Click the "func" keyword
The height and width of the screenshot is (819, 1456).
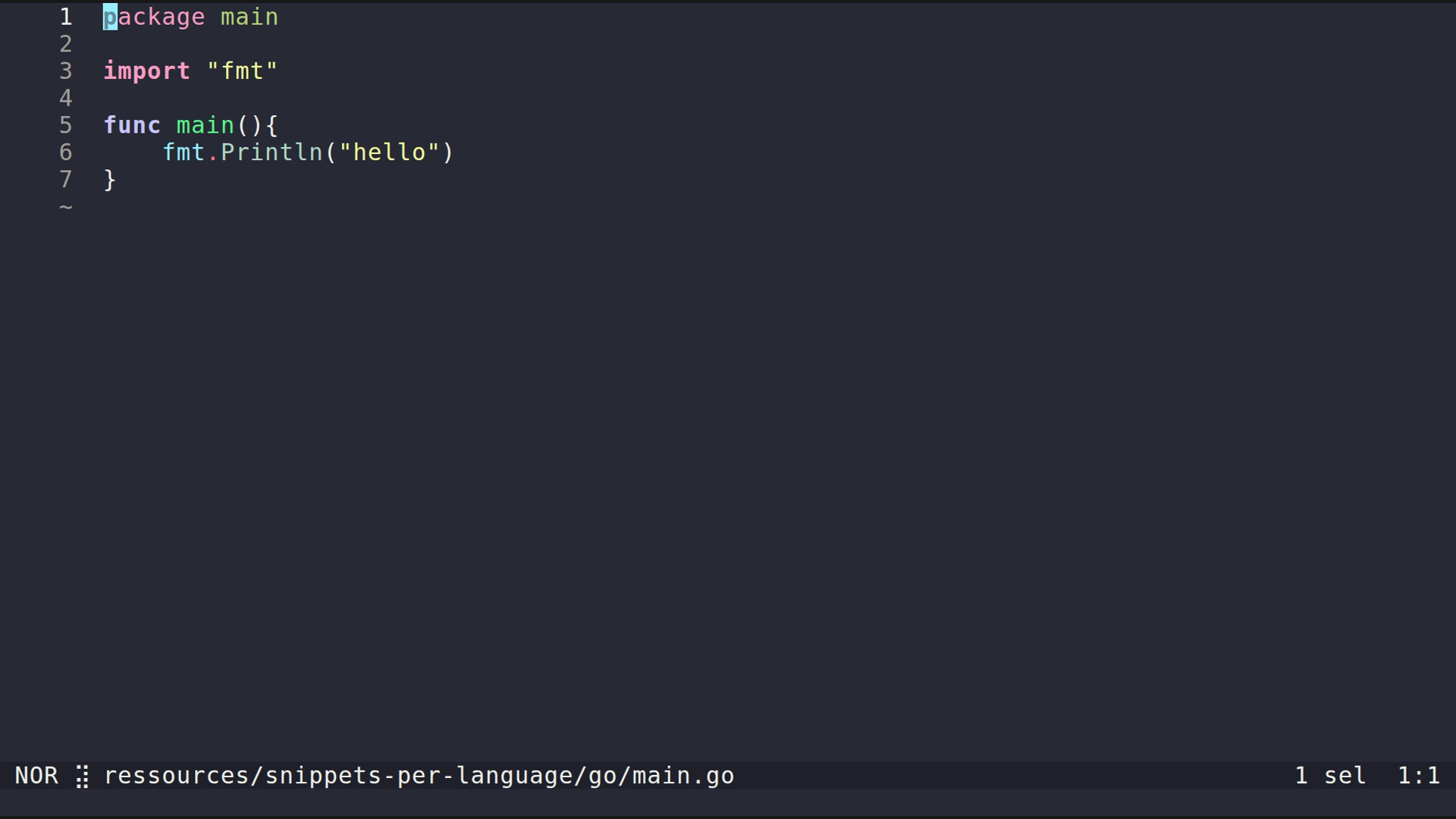click(132, 125)
